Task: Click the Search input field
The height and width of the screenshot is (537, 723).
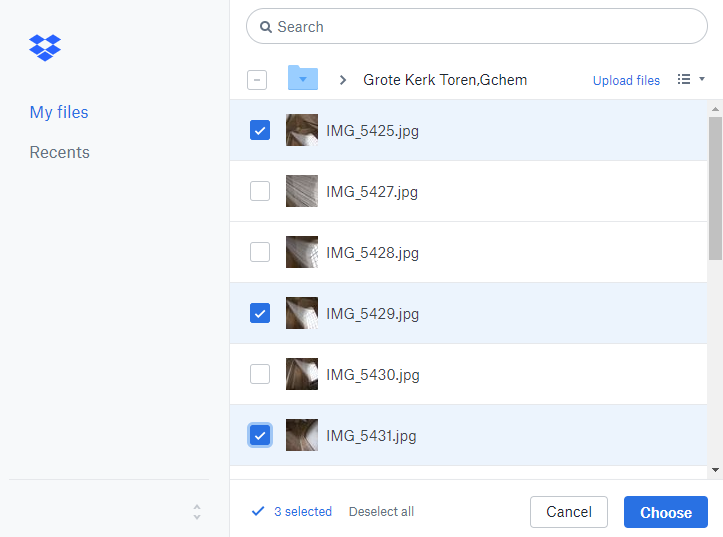Action: (477, 26)
